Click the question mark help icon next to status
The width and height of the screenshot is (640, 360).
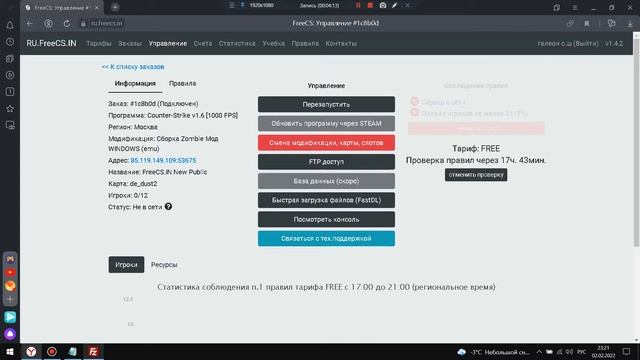[168, 207]
